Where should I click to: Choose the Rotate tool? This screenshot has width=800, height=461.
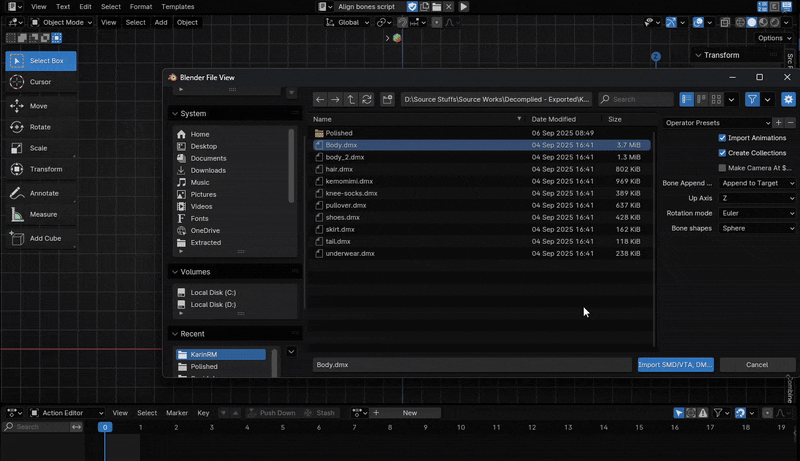click(41, 127)
